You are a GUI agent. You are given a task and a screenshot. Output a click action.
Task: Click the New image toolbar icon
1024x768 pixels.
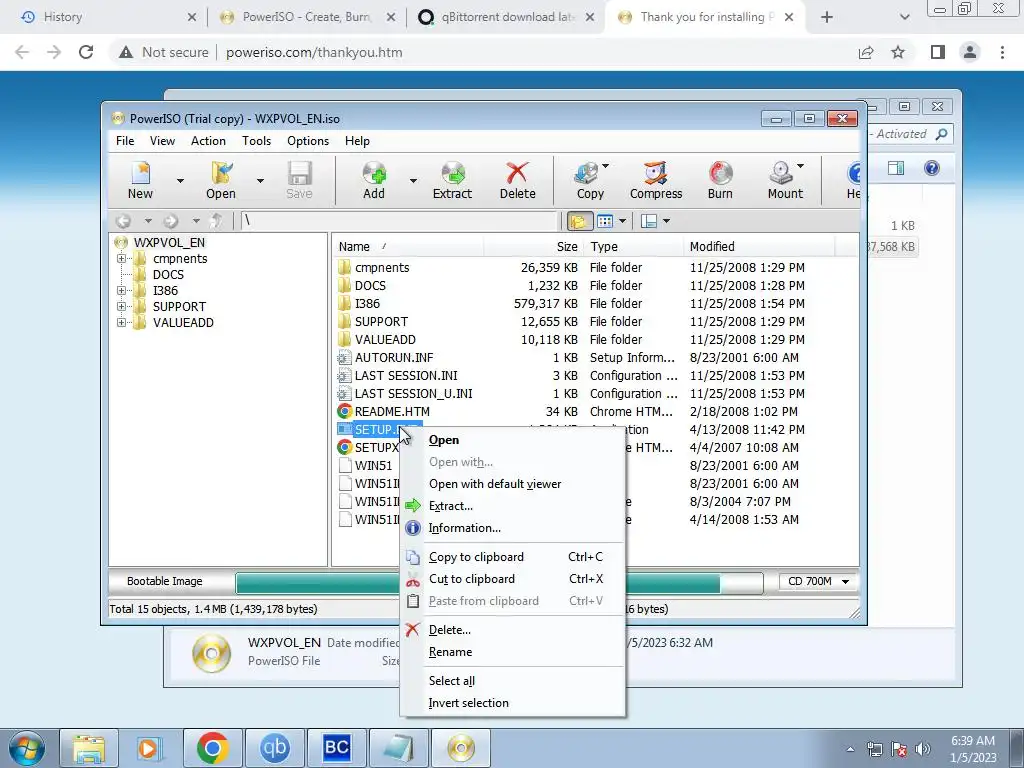[x=140, y=174]
